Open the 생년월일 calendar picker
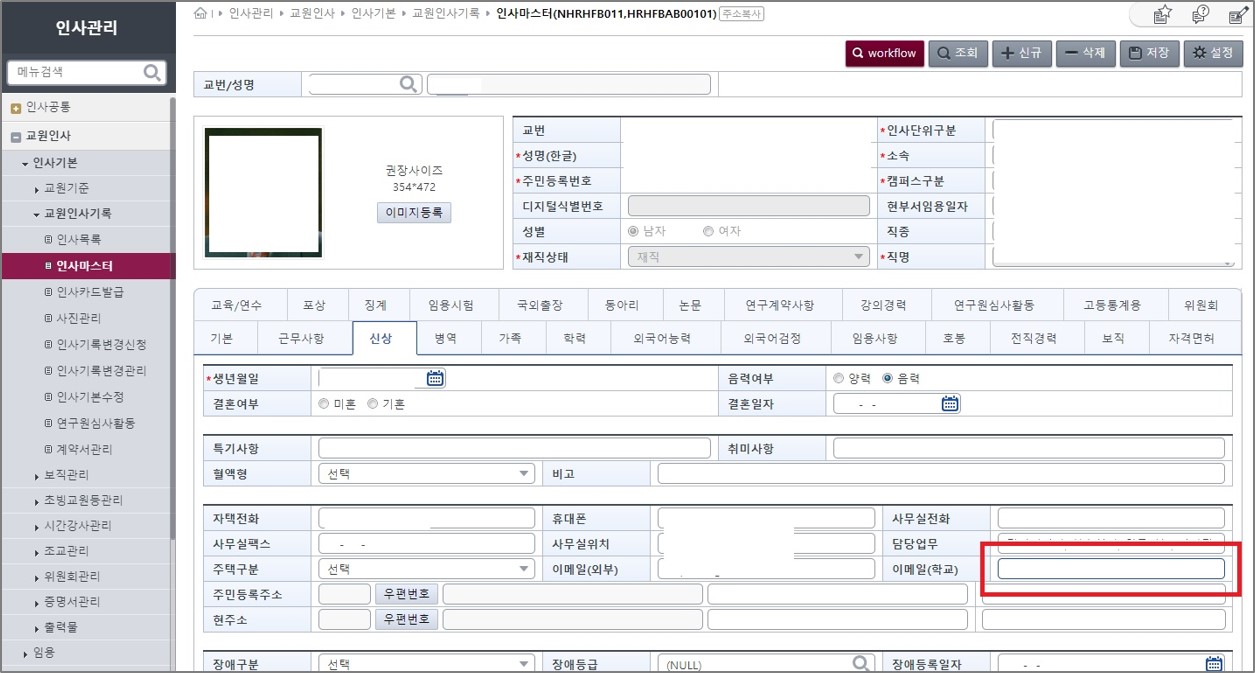 click(x=435, y=378)
